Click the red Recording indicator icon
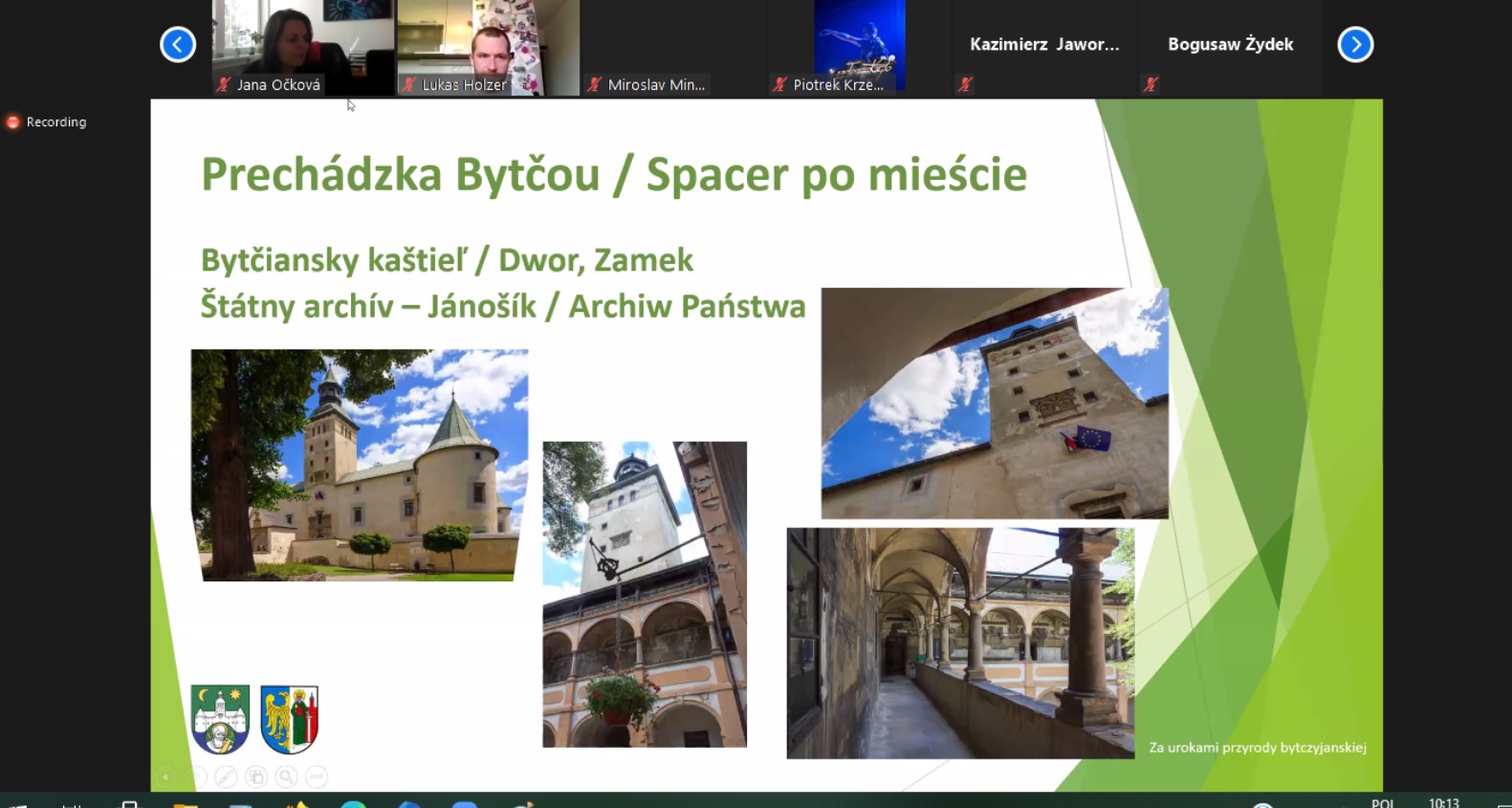This screenshot has width=1512, height=808. (x=13, y=122)
